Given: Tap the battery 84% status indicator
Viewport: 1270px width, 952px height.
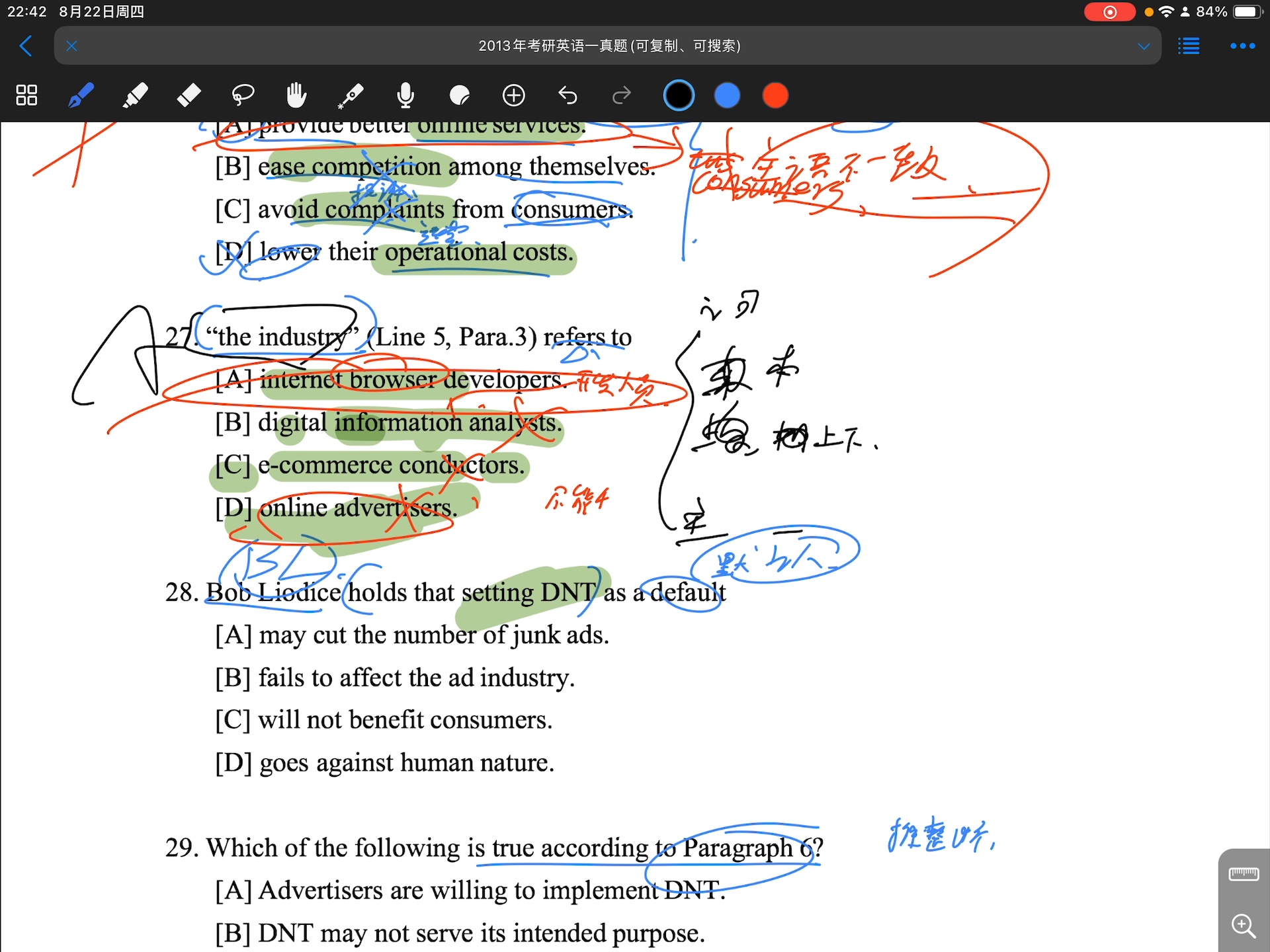Looking at the screenshot, I should point(1229,12).
